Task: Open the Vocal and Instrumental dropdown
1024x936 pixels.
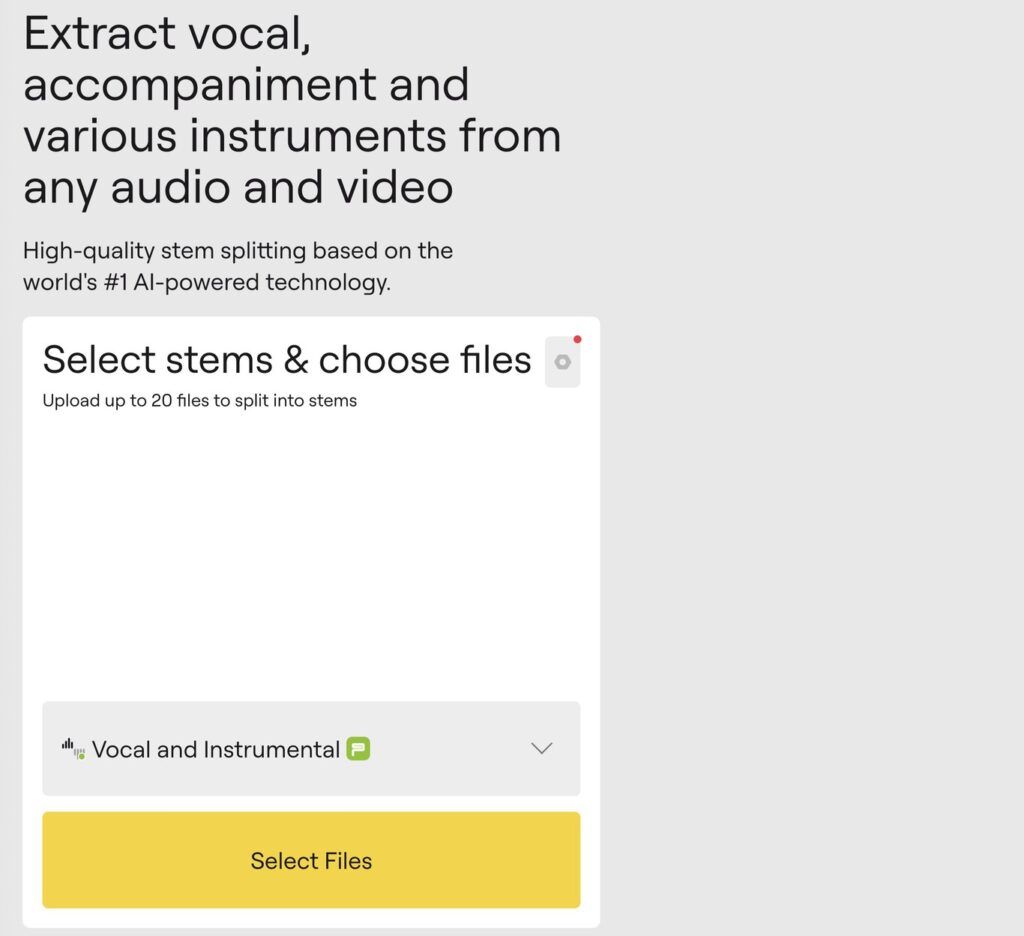Action: [x=310, y=748]
